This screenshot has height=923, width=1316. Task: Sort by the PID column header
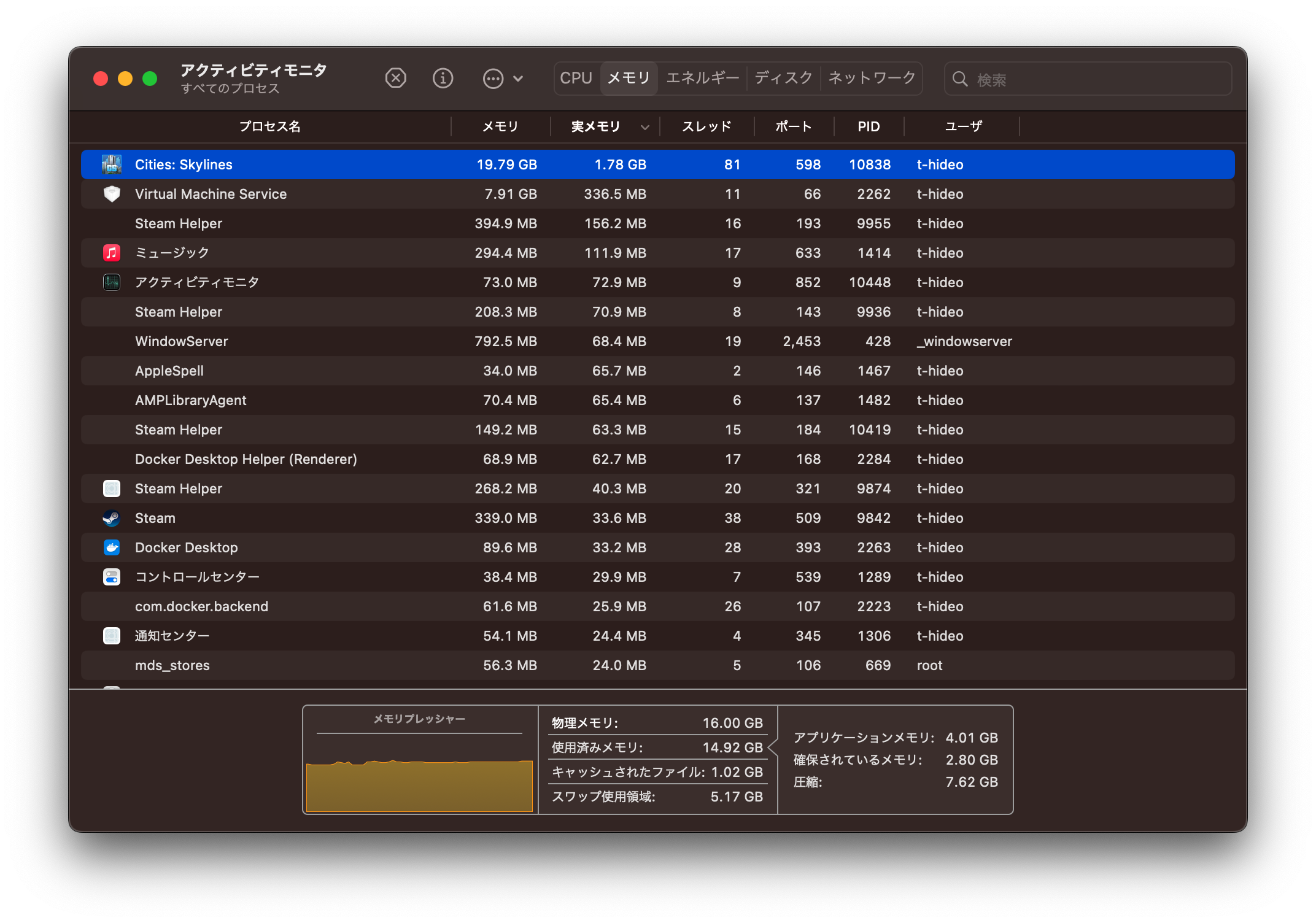(x=869, y=126)
